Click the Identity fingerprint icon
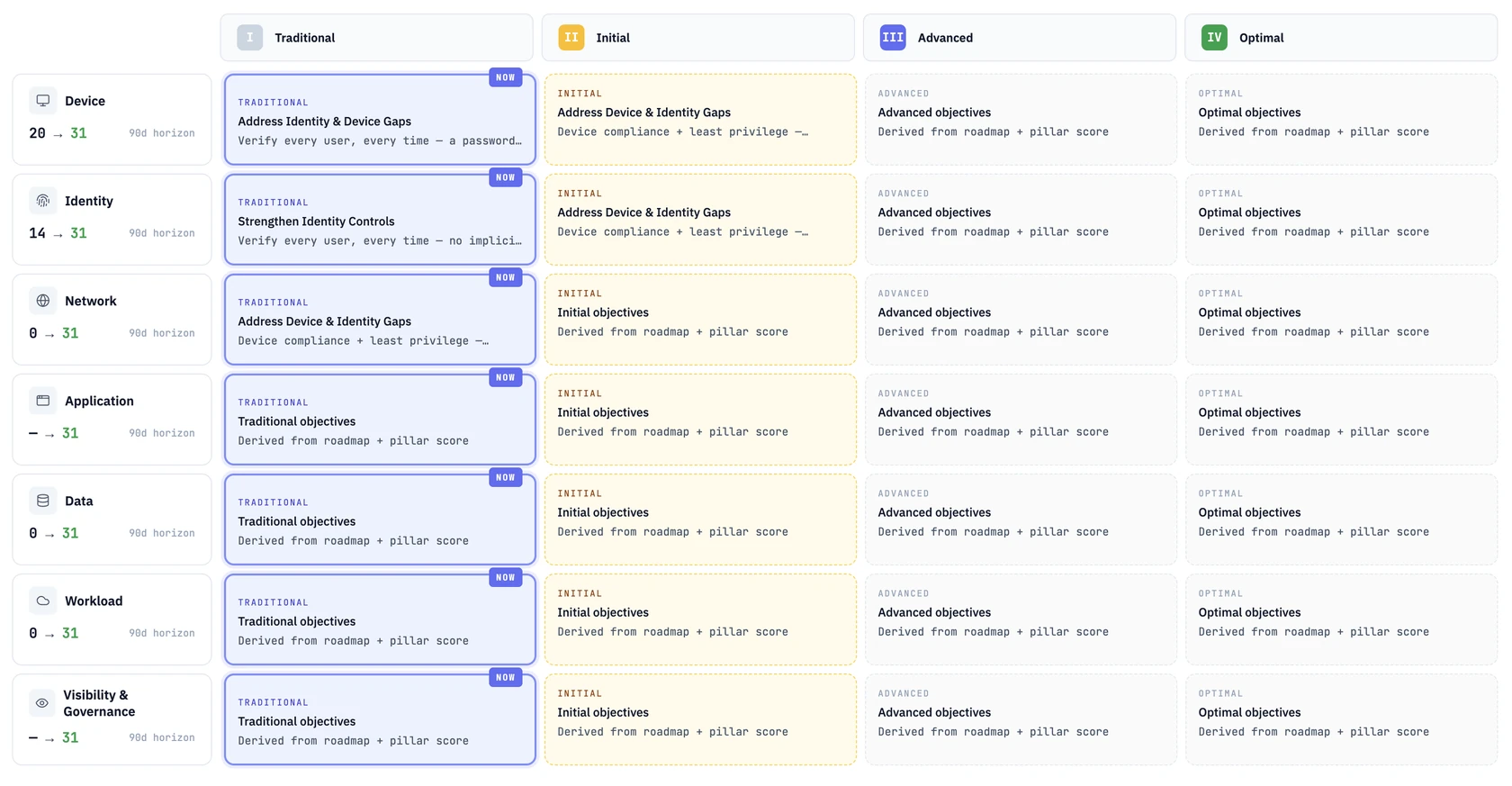Image resolution: width=1512 pixels, height=786 pixels. [42, 201]
